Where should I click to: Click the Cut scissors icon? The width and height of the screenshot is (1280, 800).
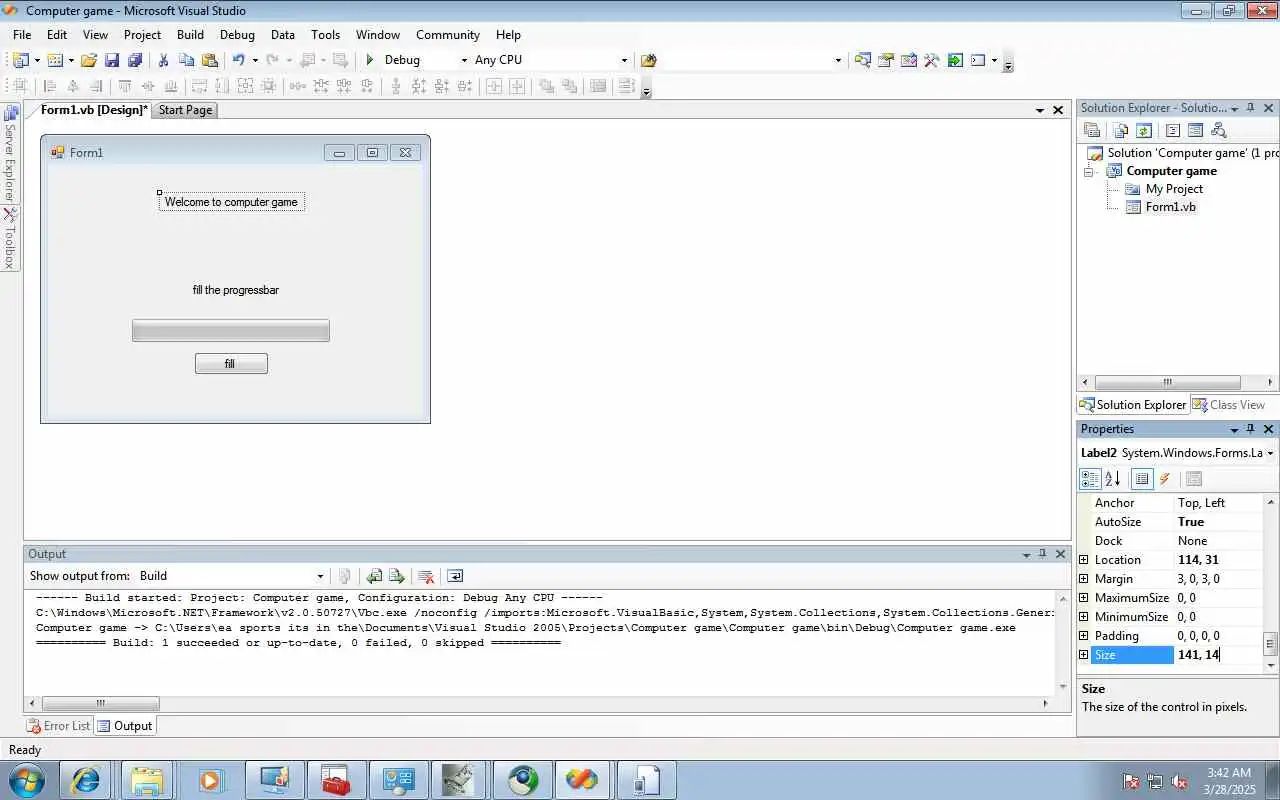tap(164, 60)
